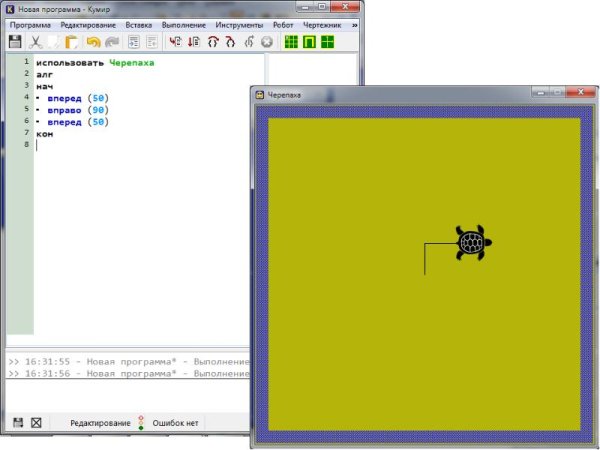The width and height of the screenshot is (600, 450).
Task: Expand hidden menus with the chevron
Action: (x=355, y=23)
